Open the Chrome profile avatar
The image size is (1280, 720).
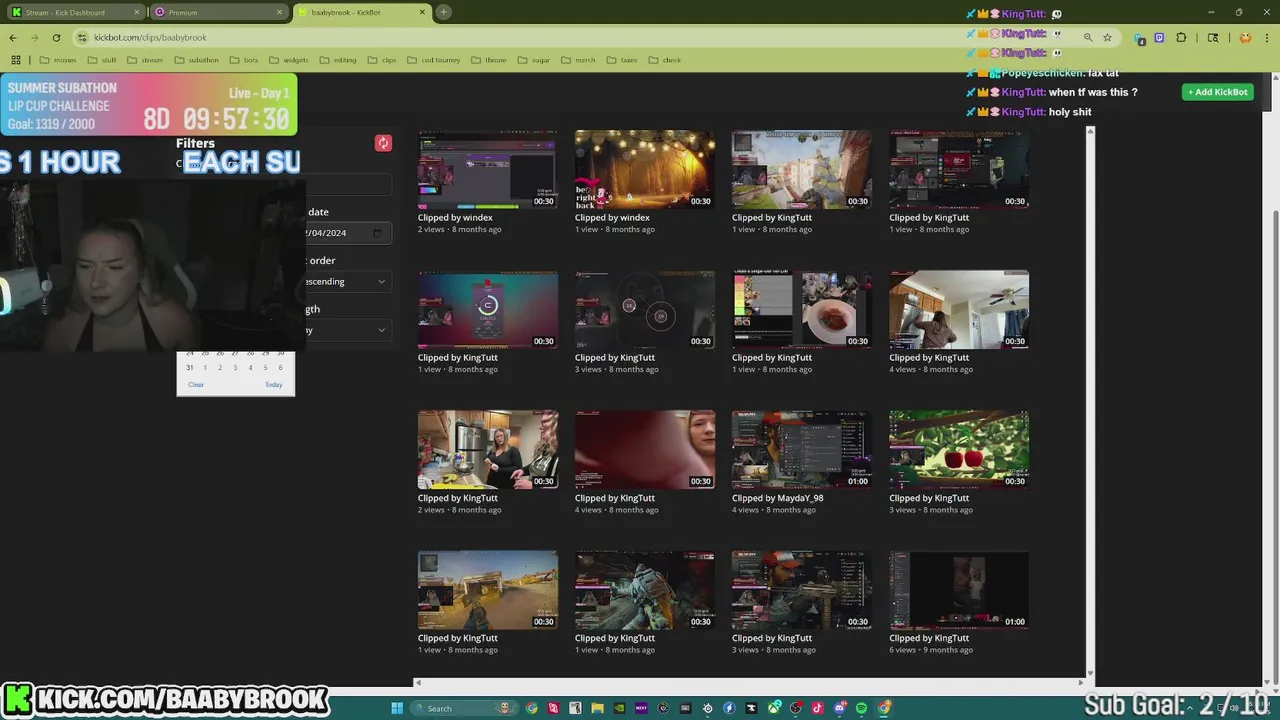pos(1244,38)
